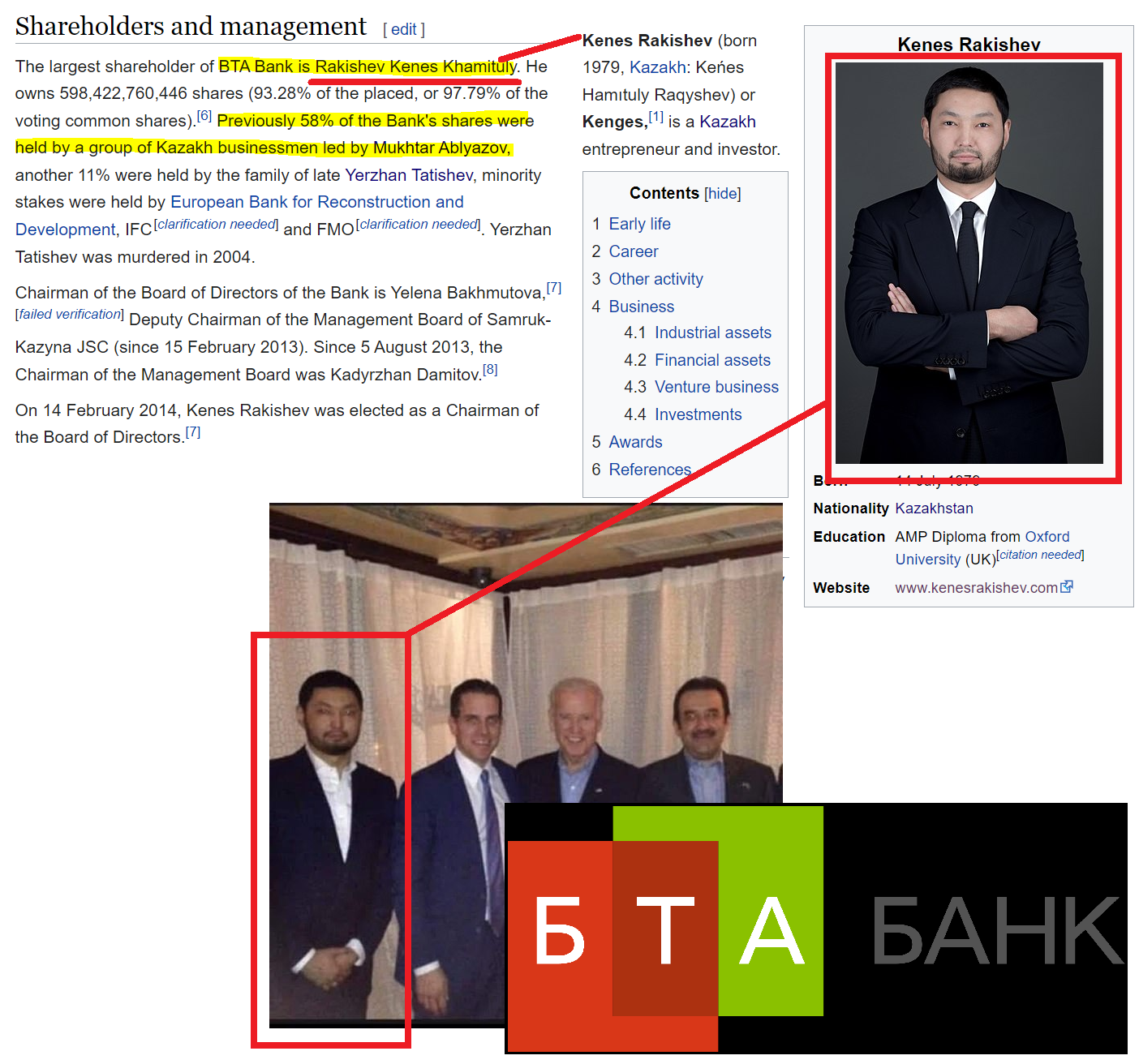This screenshot has width=1139, height=1064.
Task: Go to References in contents
Action: tap(650, 470)
